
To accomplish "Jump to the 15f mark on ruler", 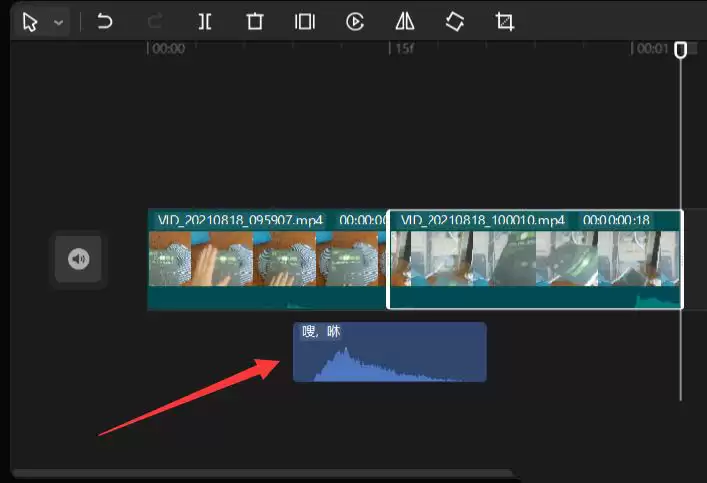I will [x=402, y=48].
